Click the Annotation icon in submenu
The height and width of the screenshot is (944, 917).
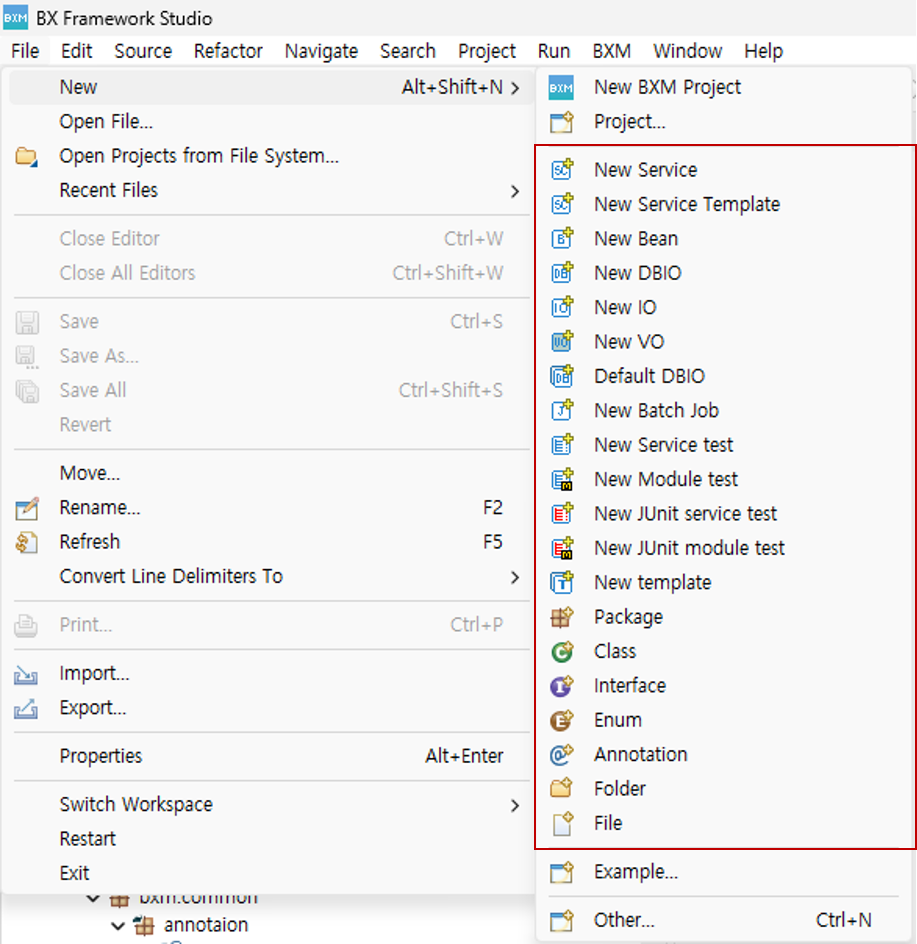coord(562,755)
